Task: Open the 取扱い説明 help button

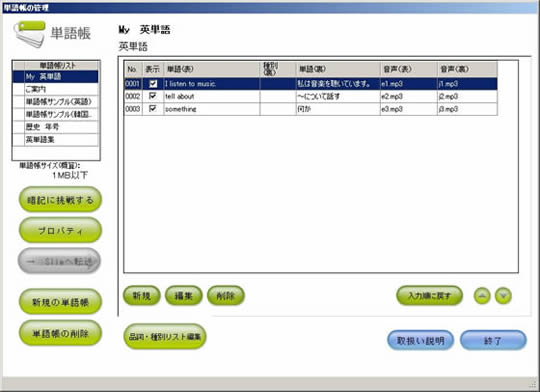Action: [x=420, y=340]
